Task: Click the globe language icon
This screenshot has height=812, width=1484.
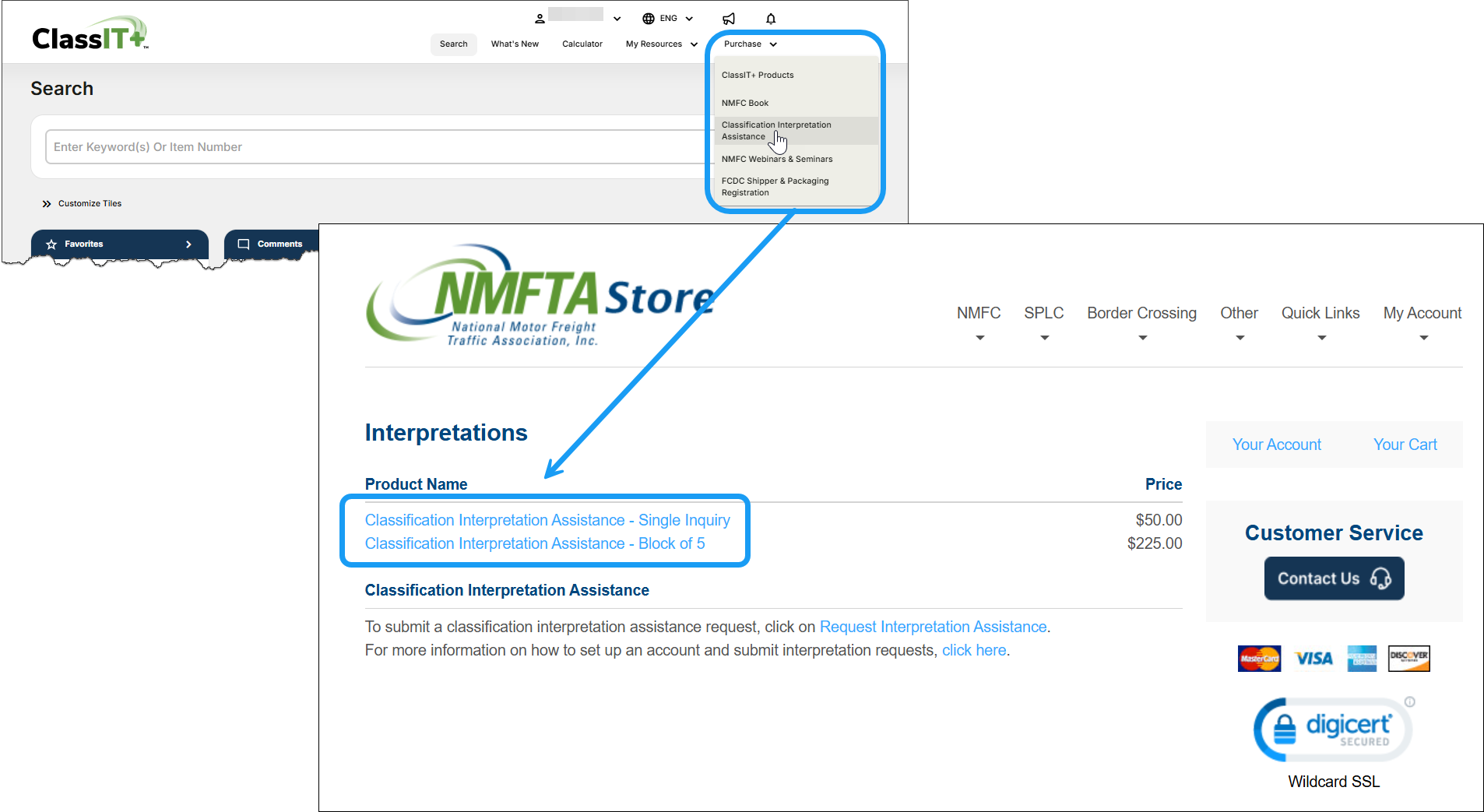Action: (649, 18)
